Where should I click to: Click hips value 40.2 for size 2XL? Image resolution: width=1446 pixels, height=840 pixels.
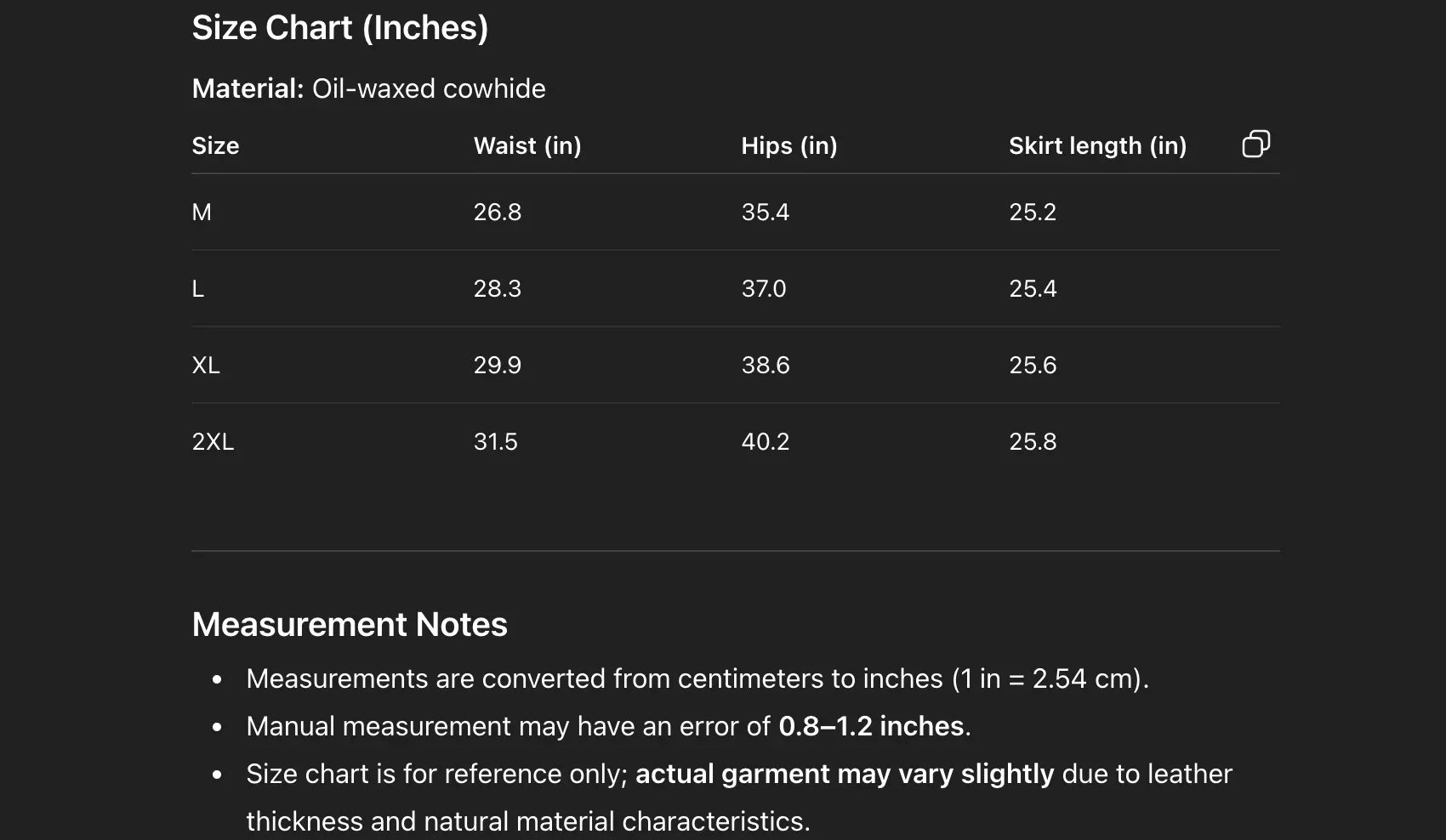765,442
